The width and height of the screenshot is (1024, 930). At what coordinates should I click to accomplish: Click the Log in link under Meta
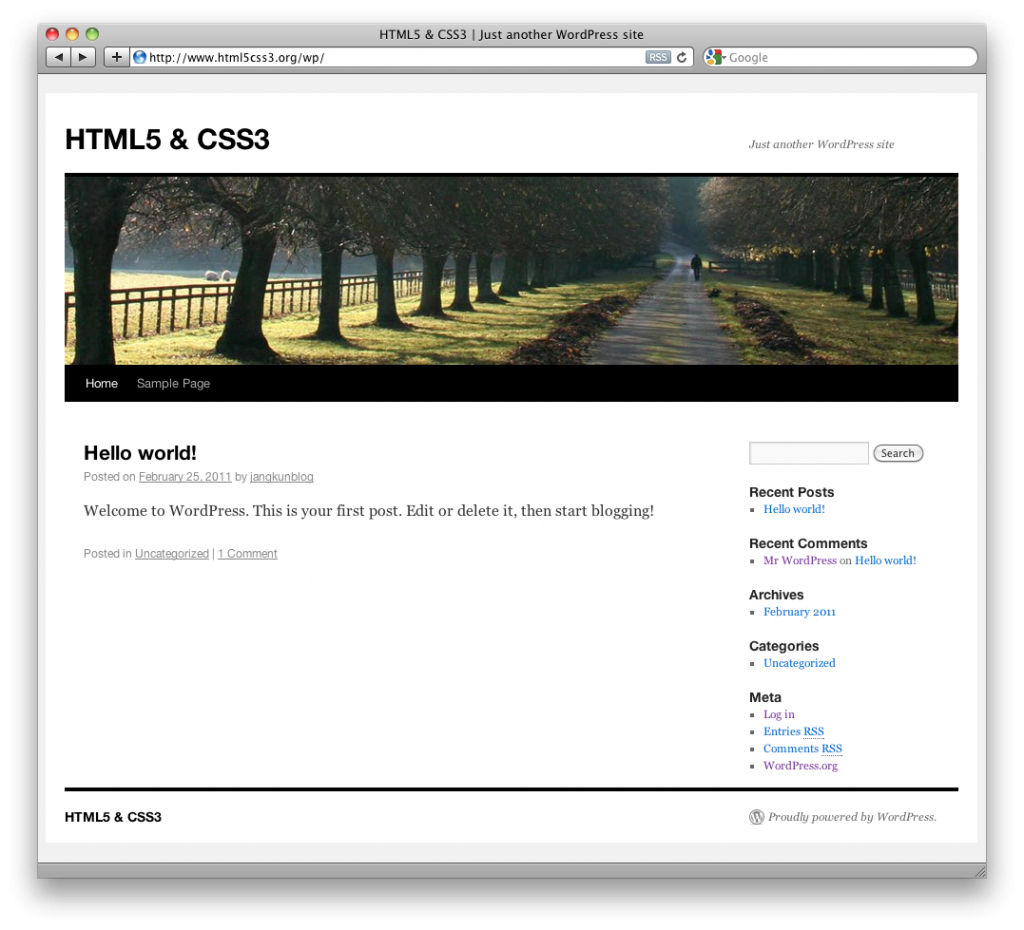[x=778, y=714]
